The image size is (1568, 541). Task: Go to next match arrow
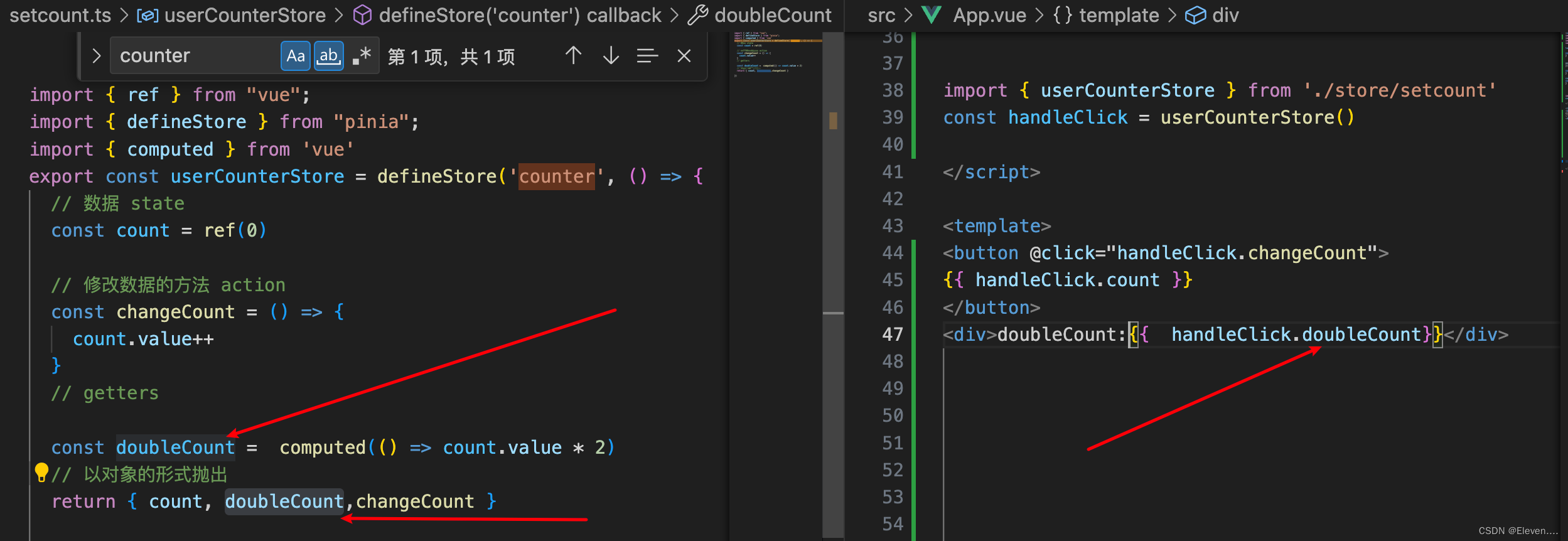tap(611, 56)
